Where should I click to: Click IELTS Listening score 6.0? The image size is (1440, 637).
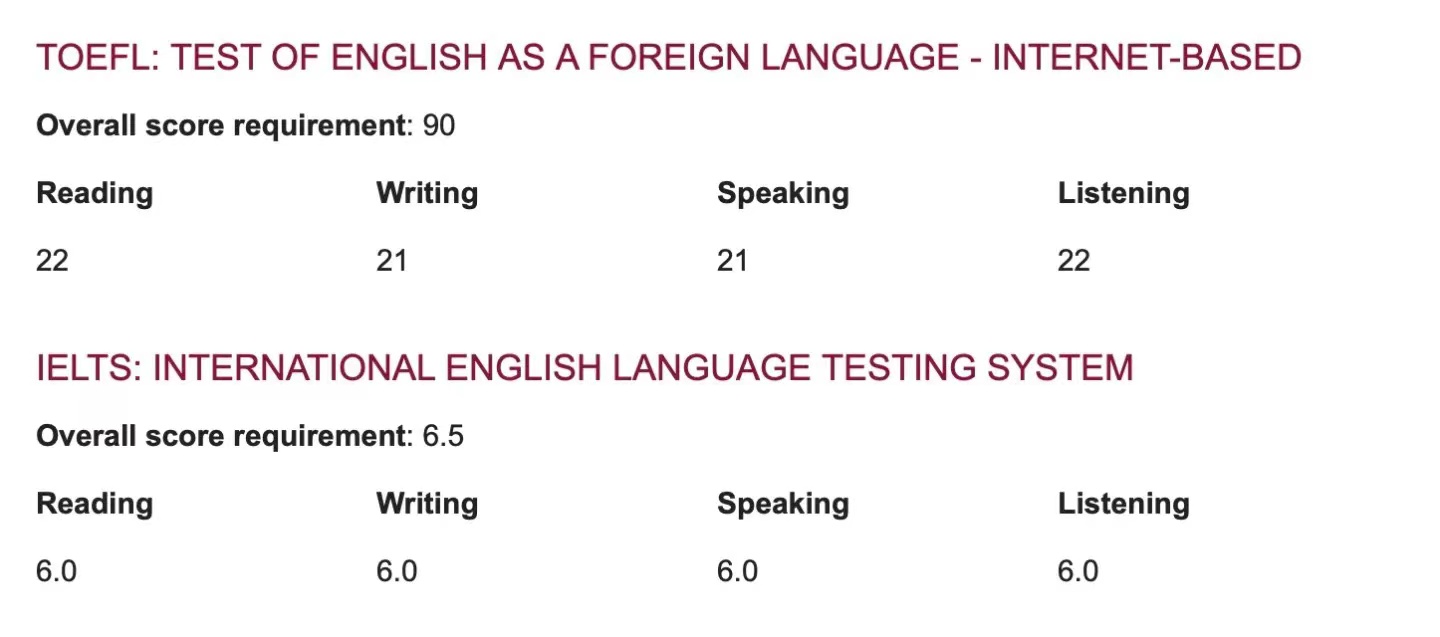point(1079,571)
